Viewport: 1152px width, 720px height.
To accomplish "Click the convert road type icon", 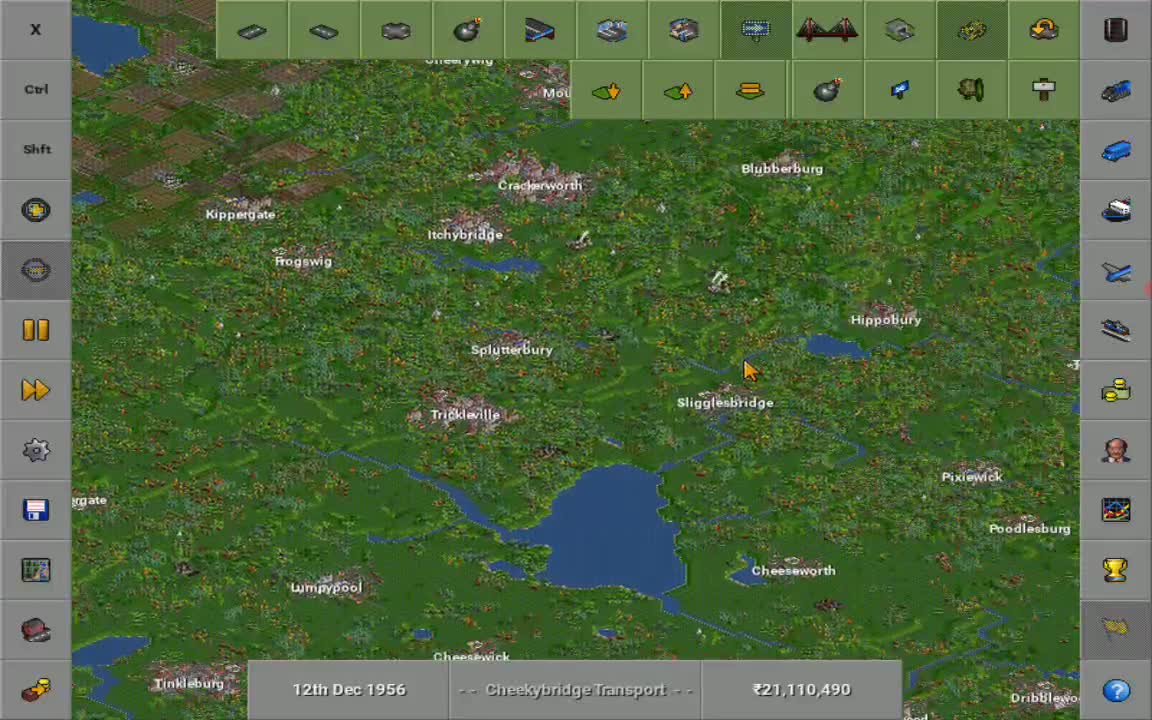I will click(x=1043, y=30).
